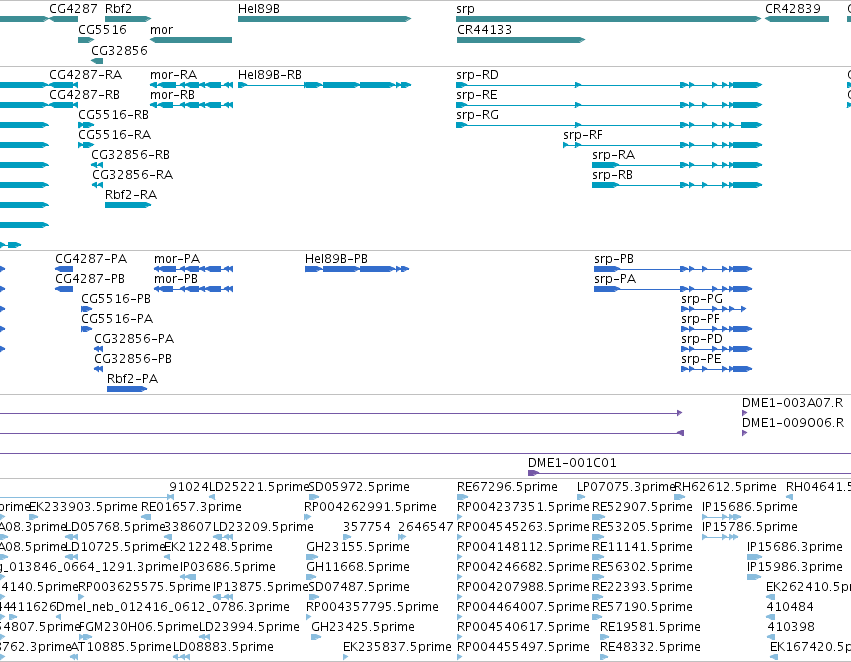
Task: Click the Hel89B gene label
Action: [x=259, y=9]
